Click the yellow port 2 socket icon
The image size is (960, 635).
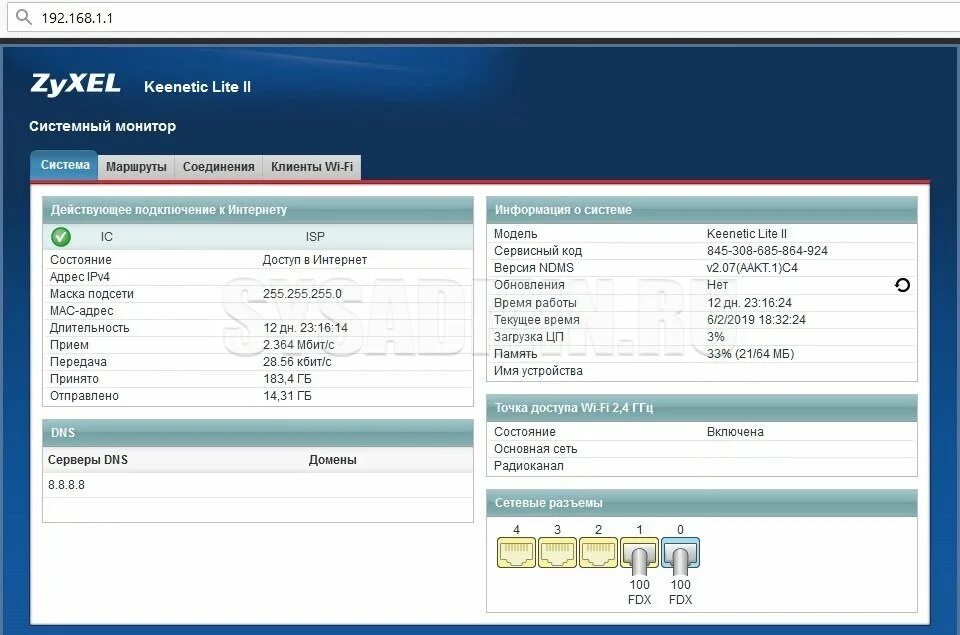pyautogui.click(x=599, y=551)
